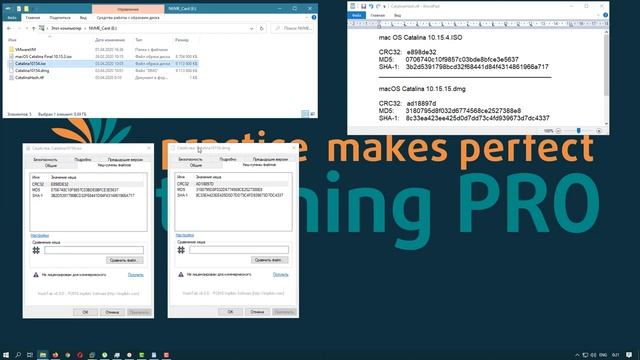Switch to Общие tab in .iso dialog
Viewport: 640px width, 360px height.
[x=51, y=166]
